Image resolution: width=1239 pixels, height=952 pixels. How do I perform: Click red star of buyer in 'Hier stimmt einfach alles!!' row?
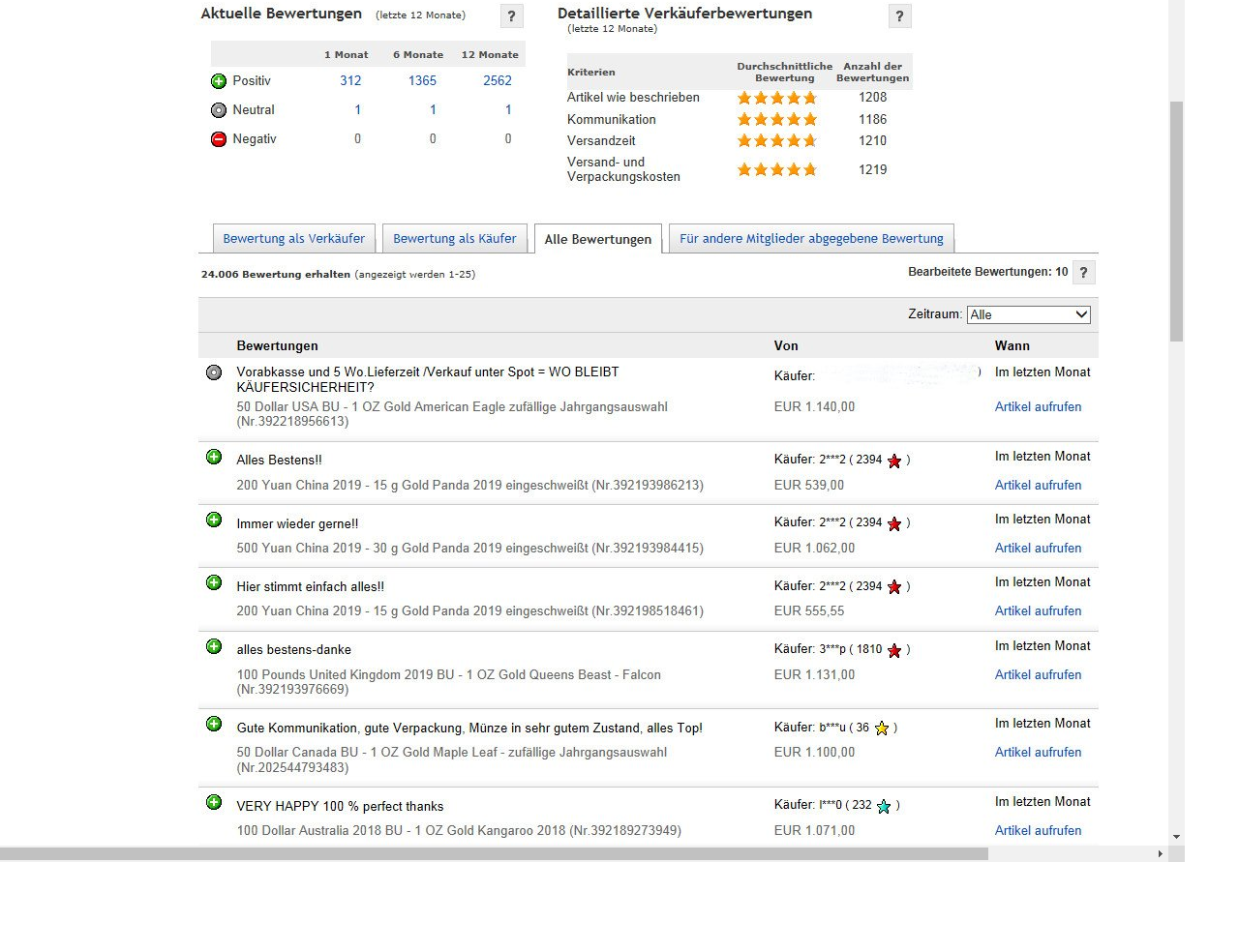(x=894, y=587)
